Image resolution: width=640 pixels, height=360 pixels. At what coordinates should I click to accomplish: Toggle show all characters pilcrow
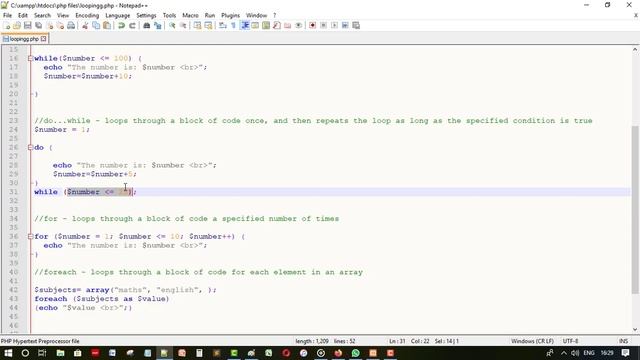click(233, 25)
